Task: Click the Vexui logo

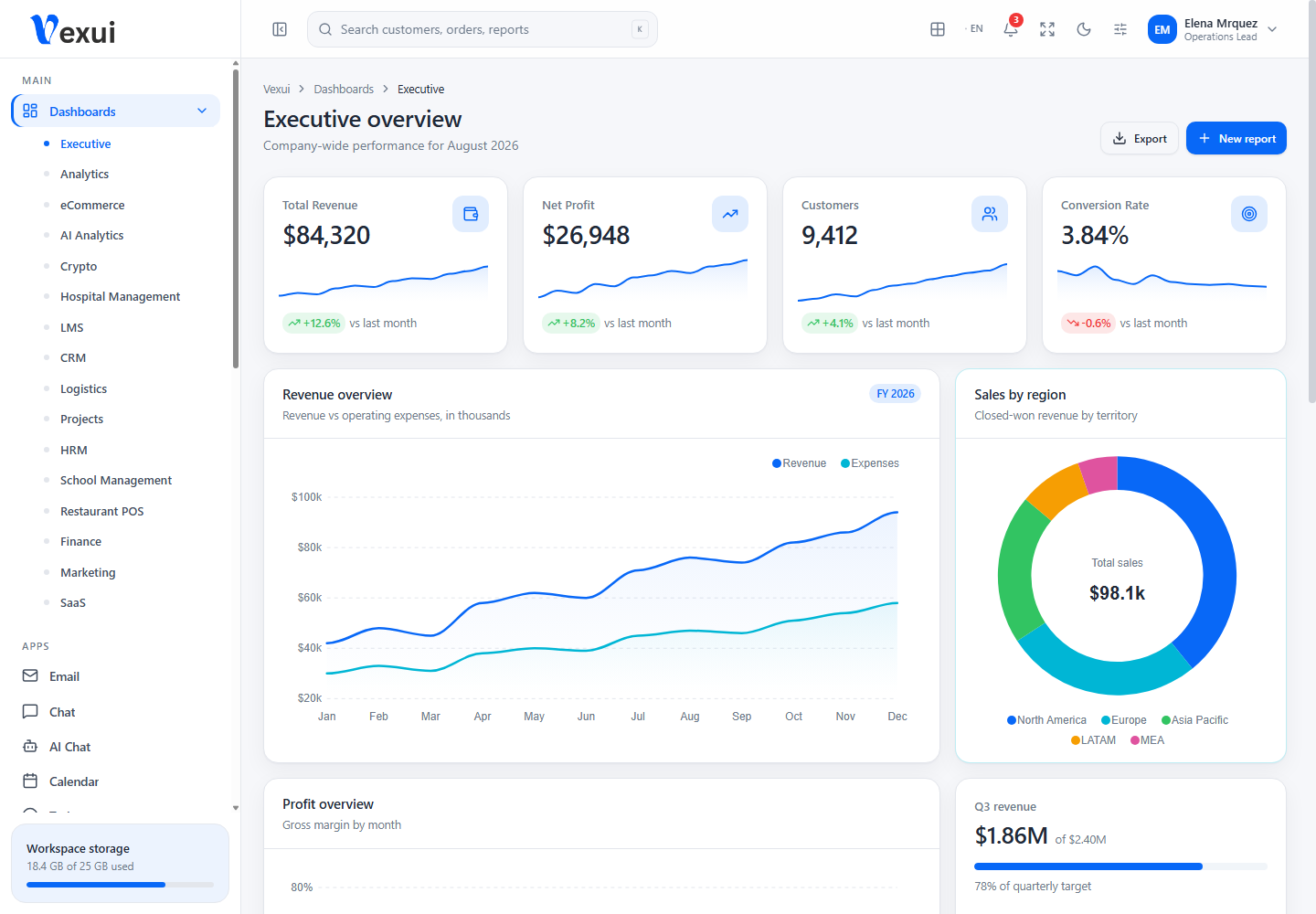Action: pyautogui.click(x=73, y=30)
